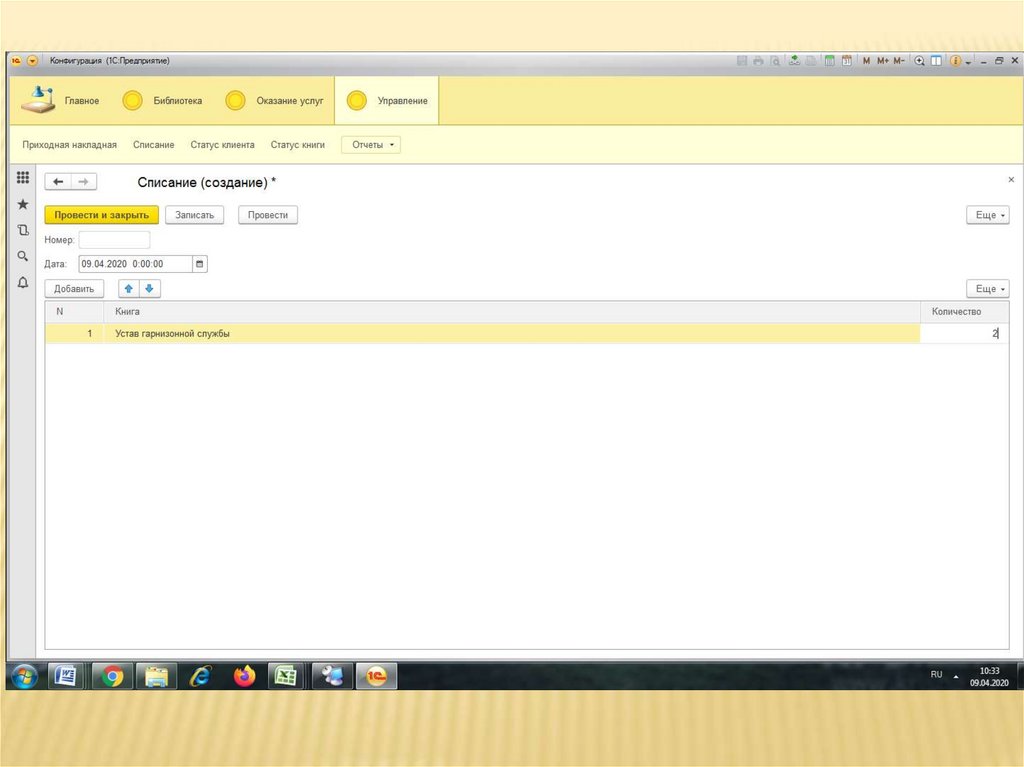Open the 1C main menu dropdown arrow
Viewport: 1024px width, 767px height.
click(32, 61)
